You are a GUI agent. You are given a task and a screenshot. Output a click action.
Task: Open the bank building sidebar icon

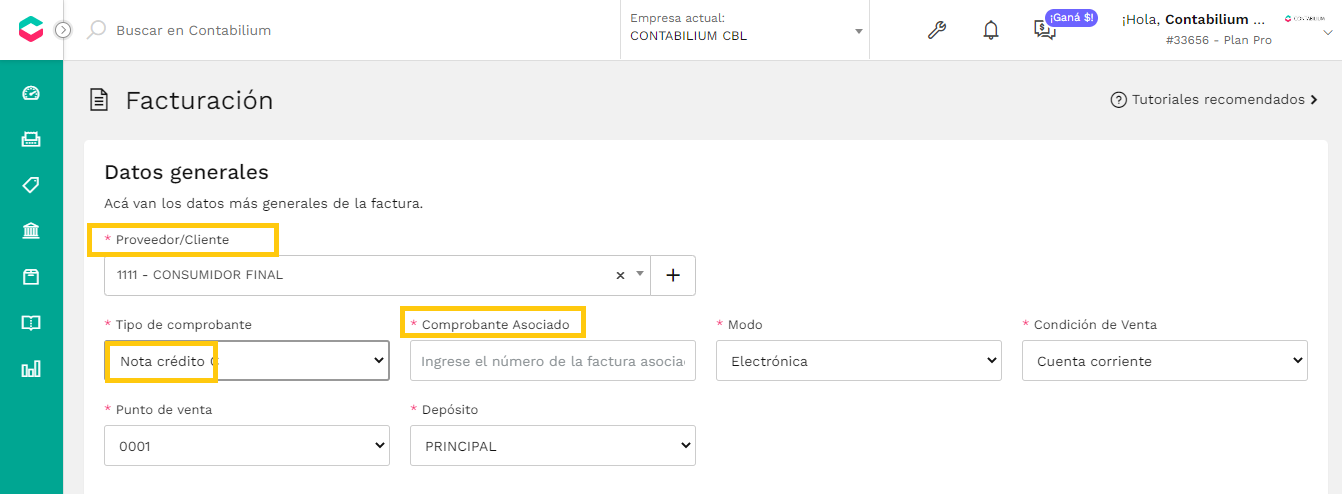click(x=31, y=231)
